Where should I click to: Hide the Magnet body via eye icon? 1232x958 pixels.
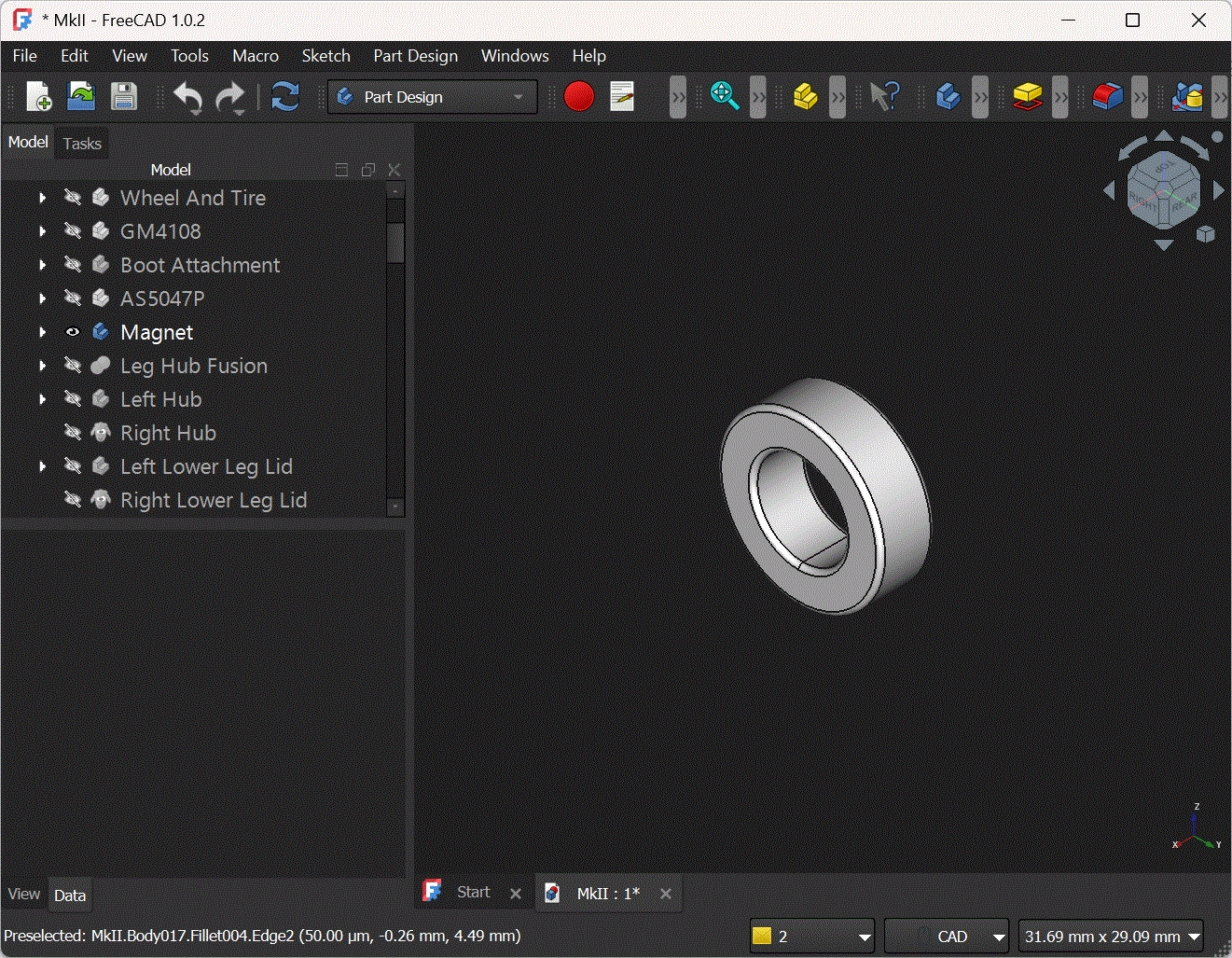coord(73,332)
